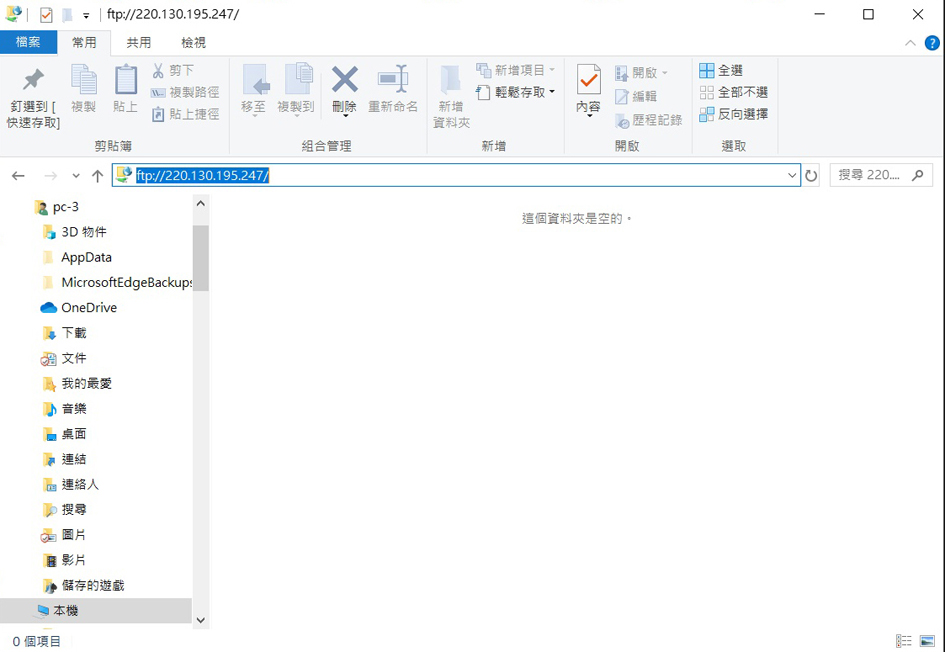The width and height of the screenshot is (945, 652).
Task: Click the 歷程記錄 history icon
Action: (621, 121)
